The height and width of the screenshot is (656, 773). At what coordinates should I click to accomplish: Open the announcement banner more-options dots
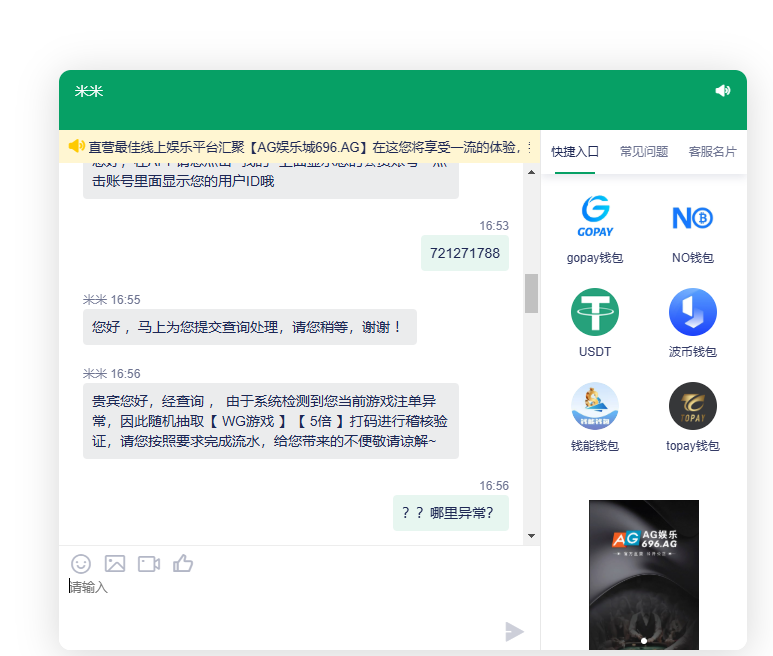tap(529, 147)
